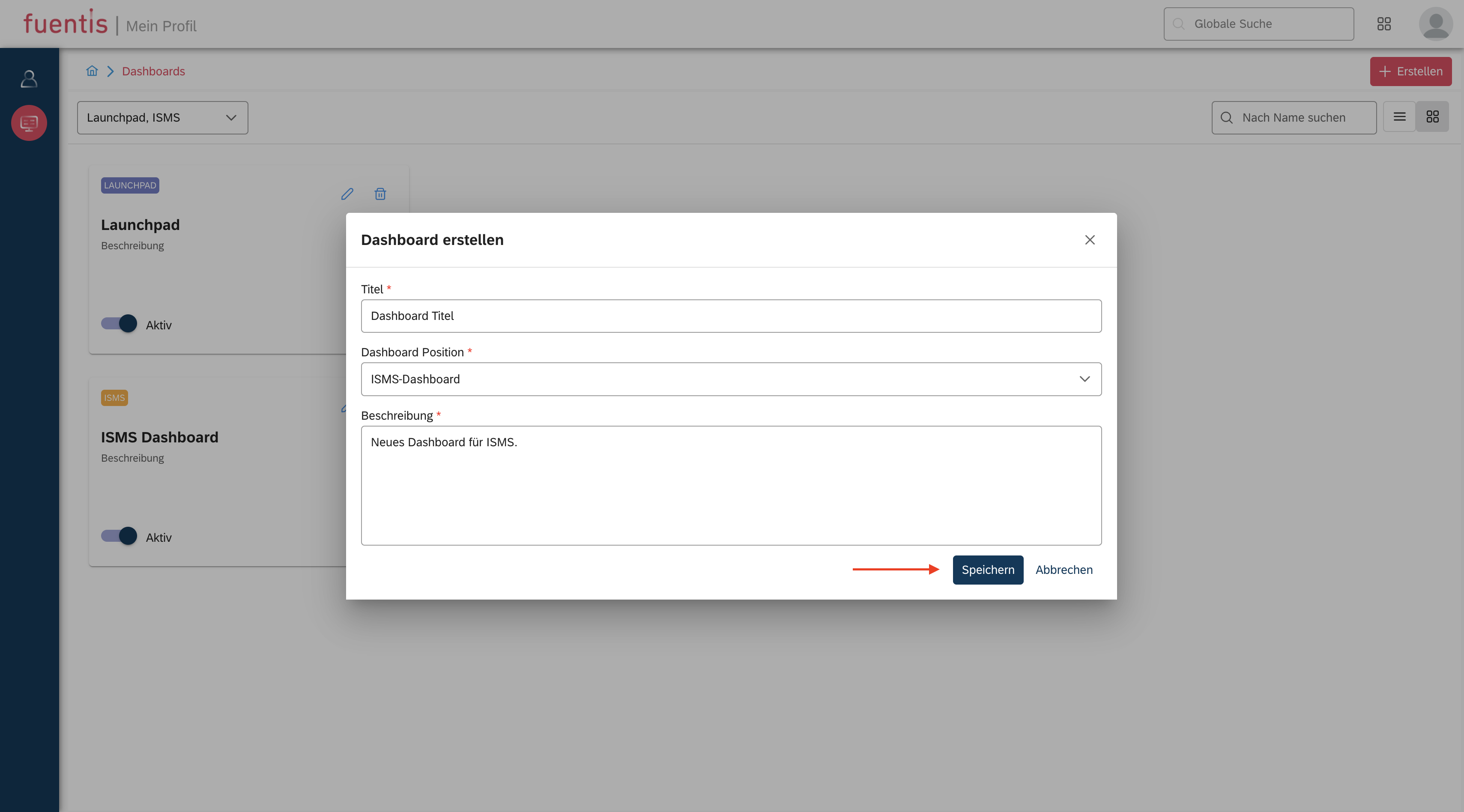Click the delete trash icon on Launchpad card
The image size is (1464, 812).
coord(379,194)
